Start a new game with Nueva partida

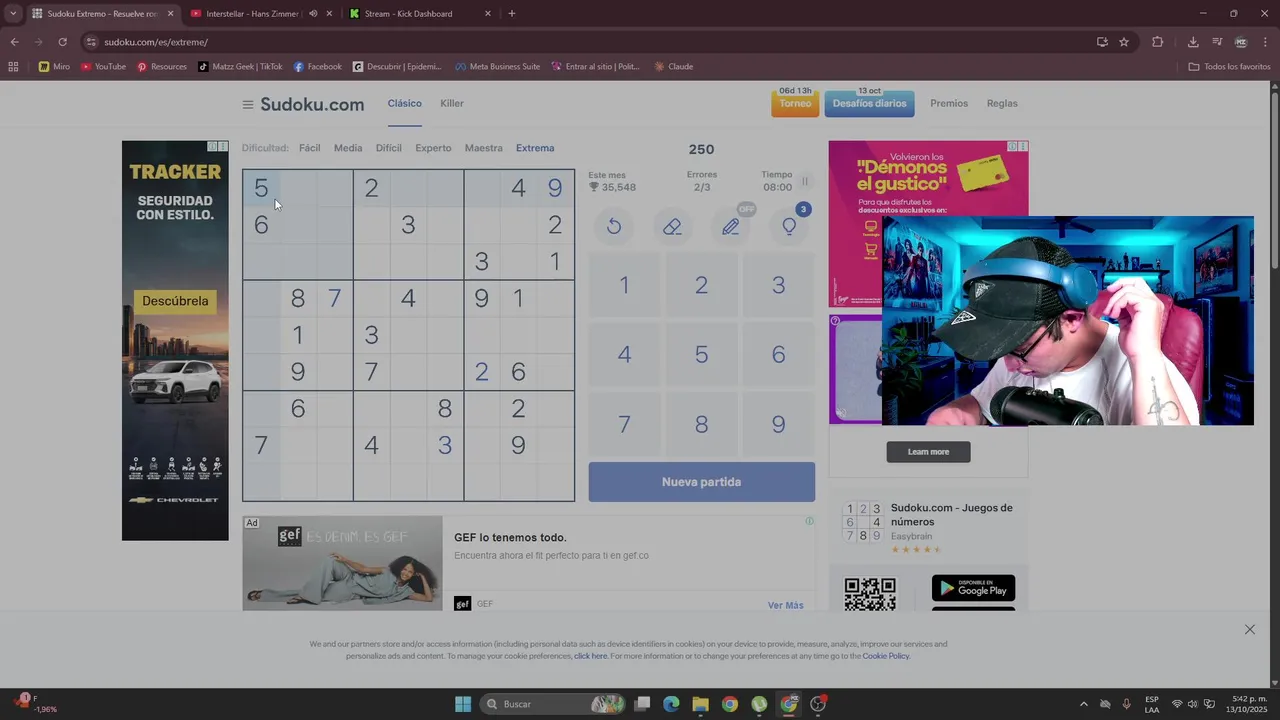(701, 482)
